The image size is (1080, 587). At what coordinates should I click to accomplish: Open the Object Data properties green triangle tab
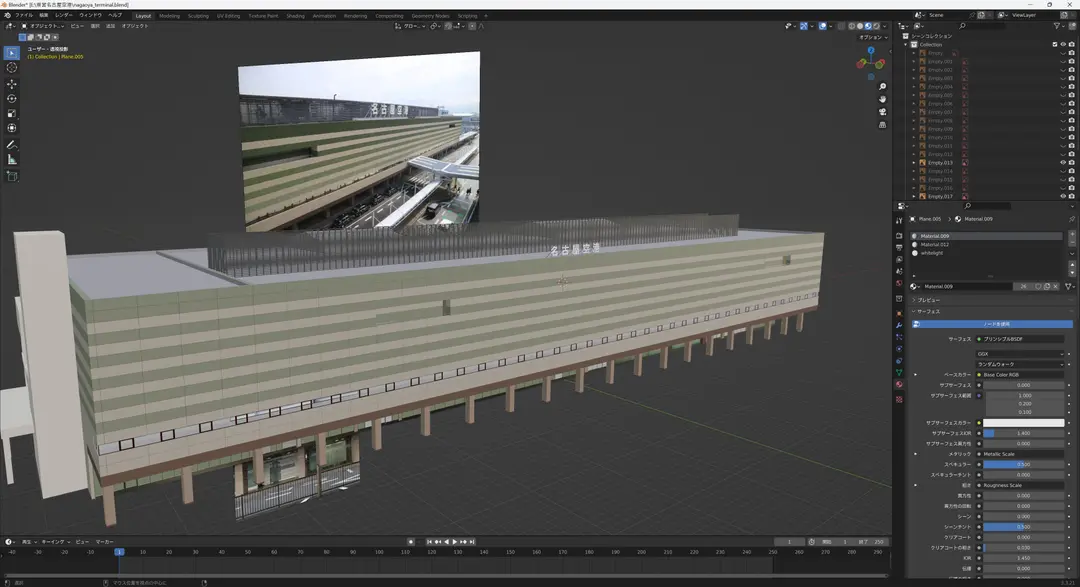(x=899, y=373)
